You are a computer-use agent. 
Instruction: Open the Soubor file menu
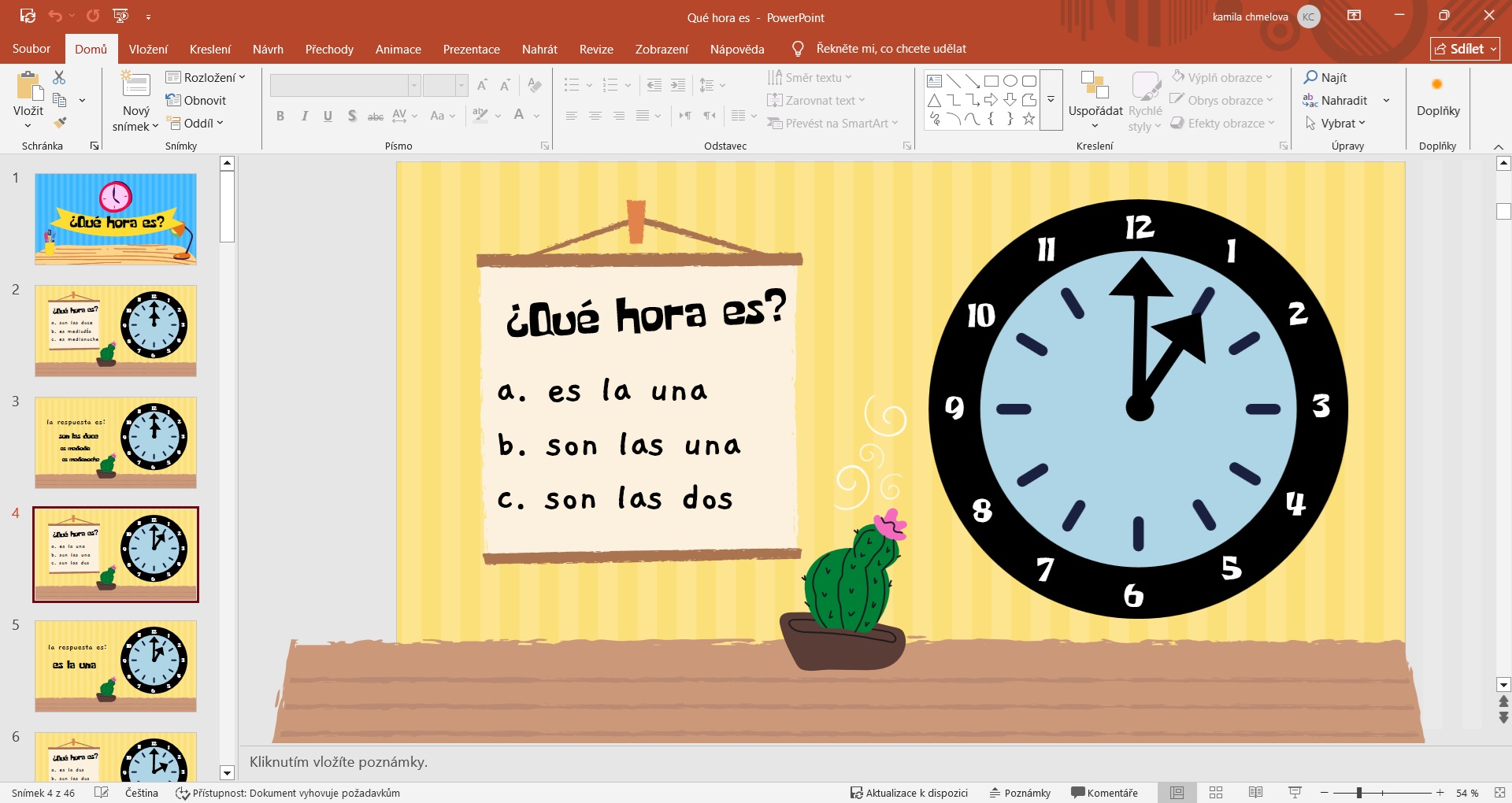coord(31,49)
